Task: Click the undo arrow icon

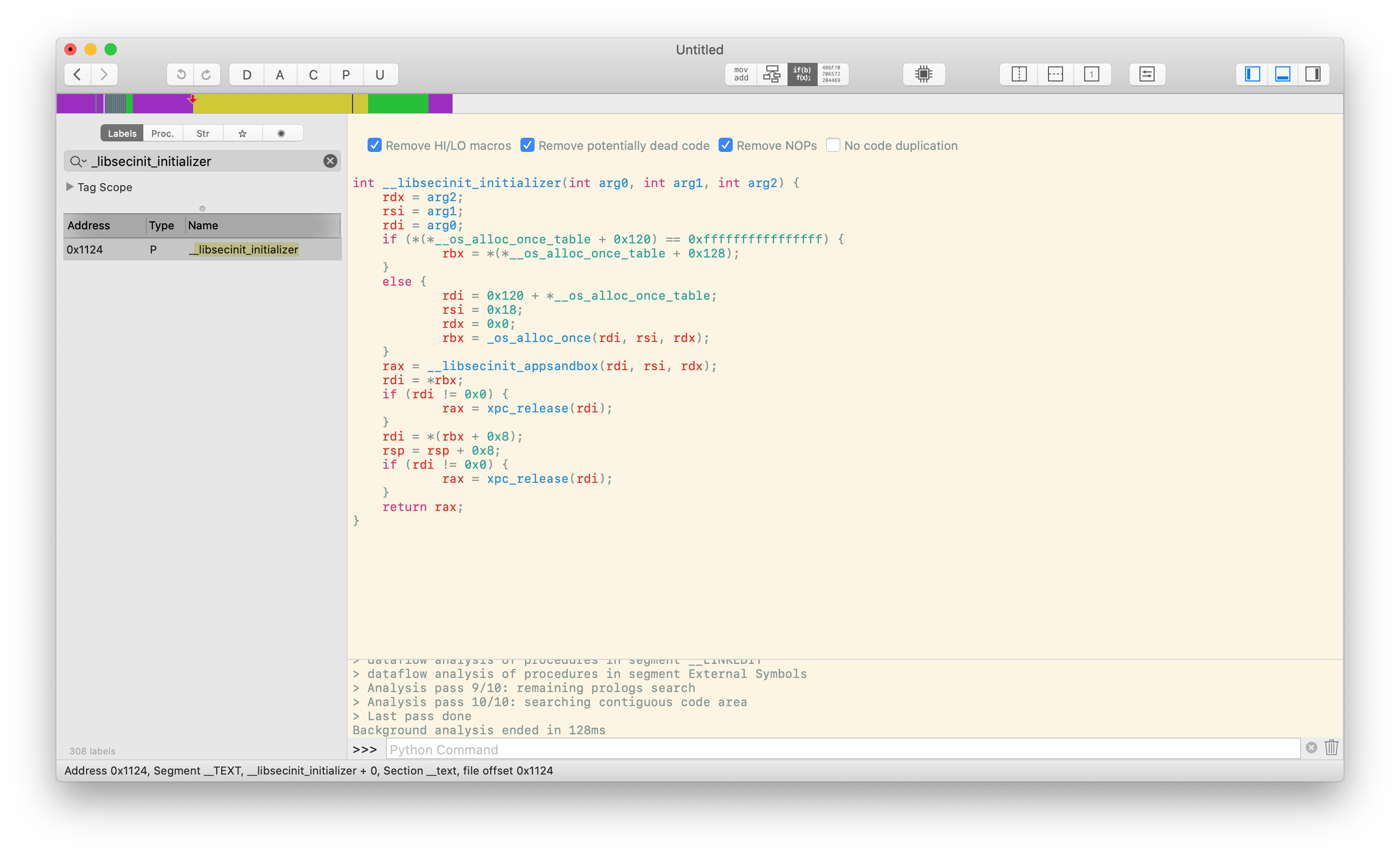Action: pos(180,74)
